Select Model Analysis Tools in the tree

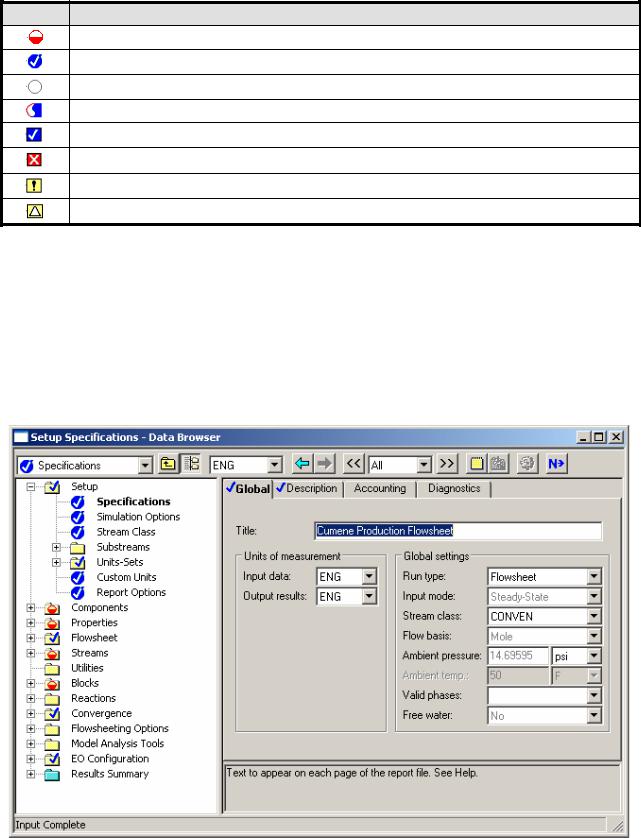coord(117,743)
